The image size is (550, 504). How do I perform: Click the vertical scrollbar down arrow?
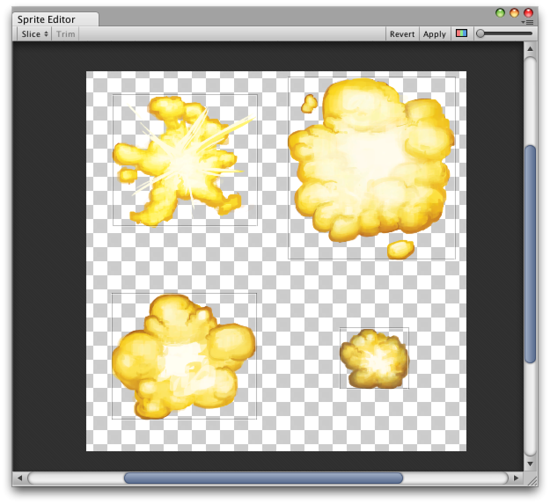point(530,464)
